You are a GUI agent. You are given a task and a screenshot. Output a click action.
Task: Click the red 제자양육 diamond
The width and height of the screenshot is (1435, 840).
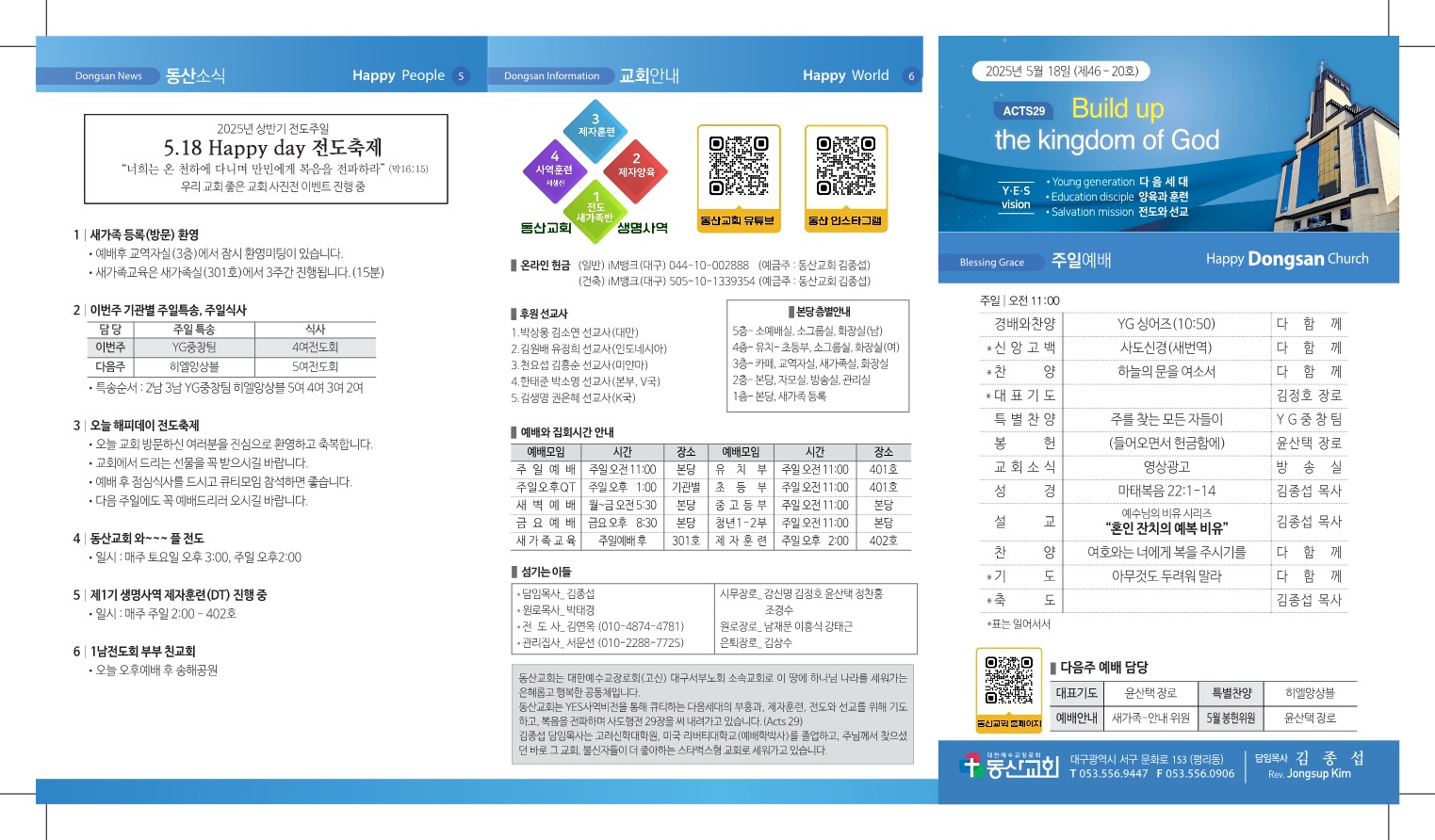636,170
